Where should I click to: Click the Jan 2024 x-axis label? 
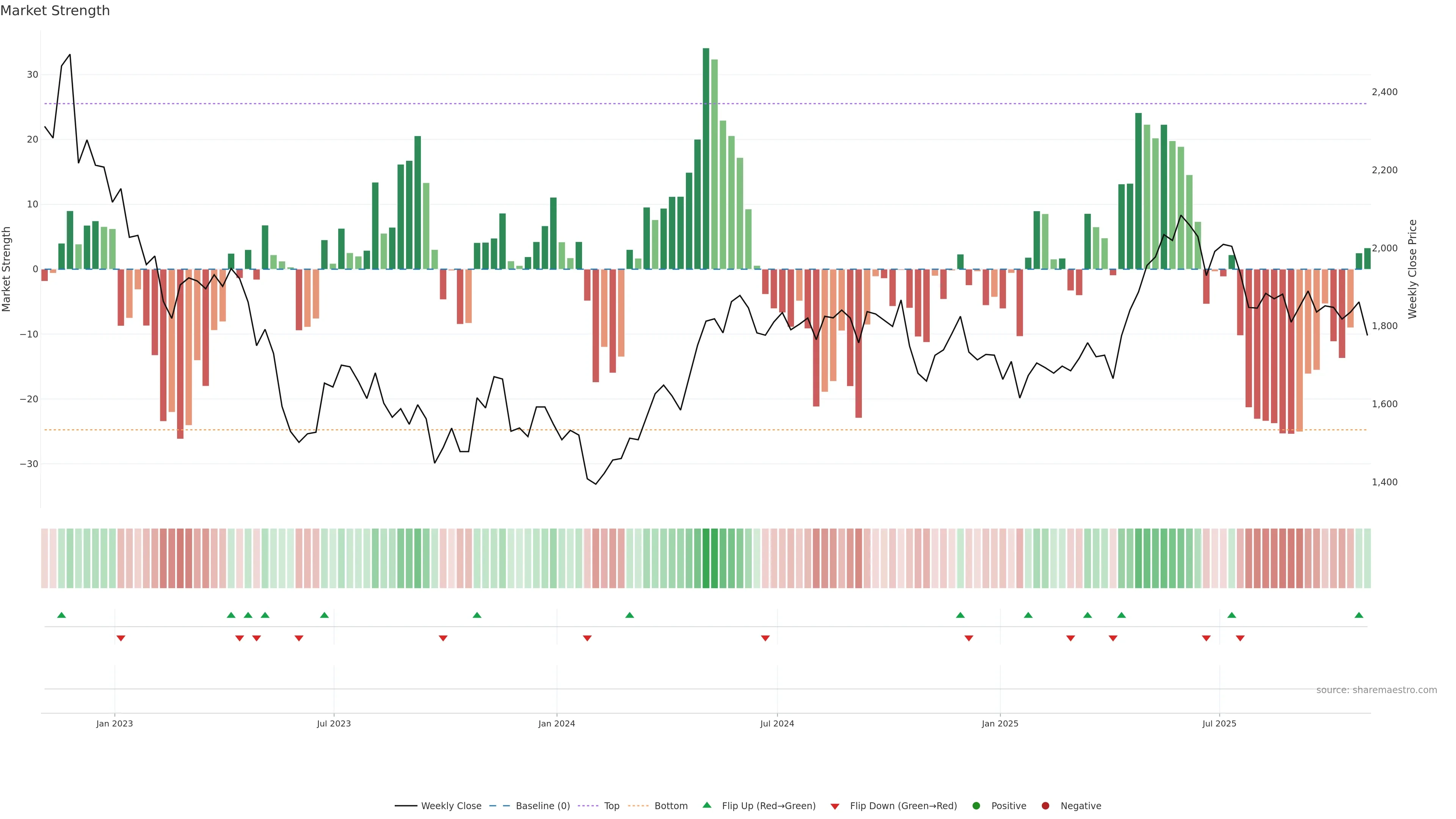(556, 723)
